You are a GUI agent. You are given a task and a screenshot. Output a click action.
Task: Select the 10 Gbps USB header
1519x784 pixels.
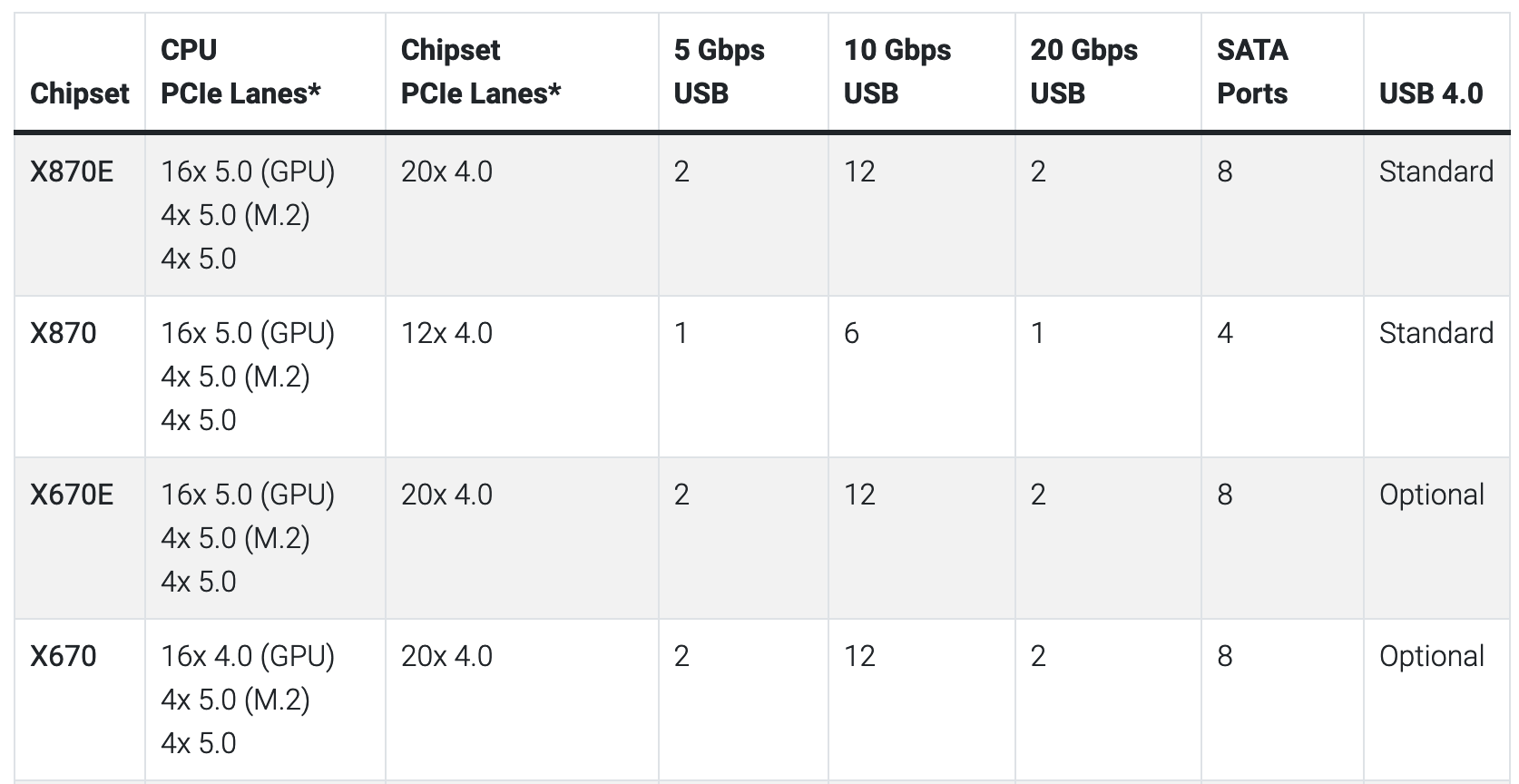click(x=897, y=72)
